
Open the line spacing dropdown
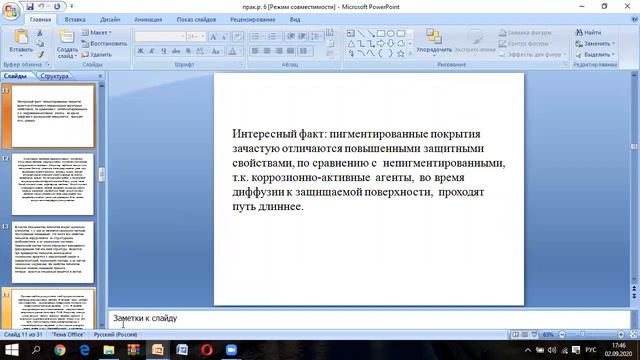coord(316,37)
